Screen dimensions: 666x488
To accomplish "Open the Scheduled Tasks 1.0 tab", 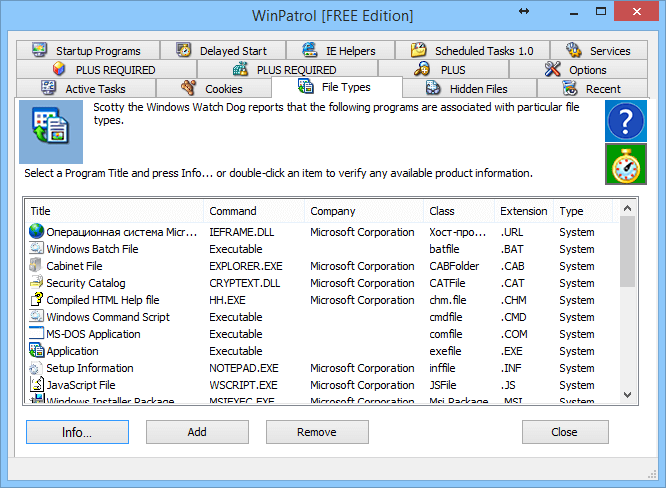I will click(473, 50).
